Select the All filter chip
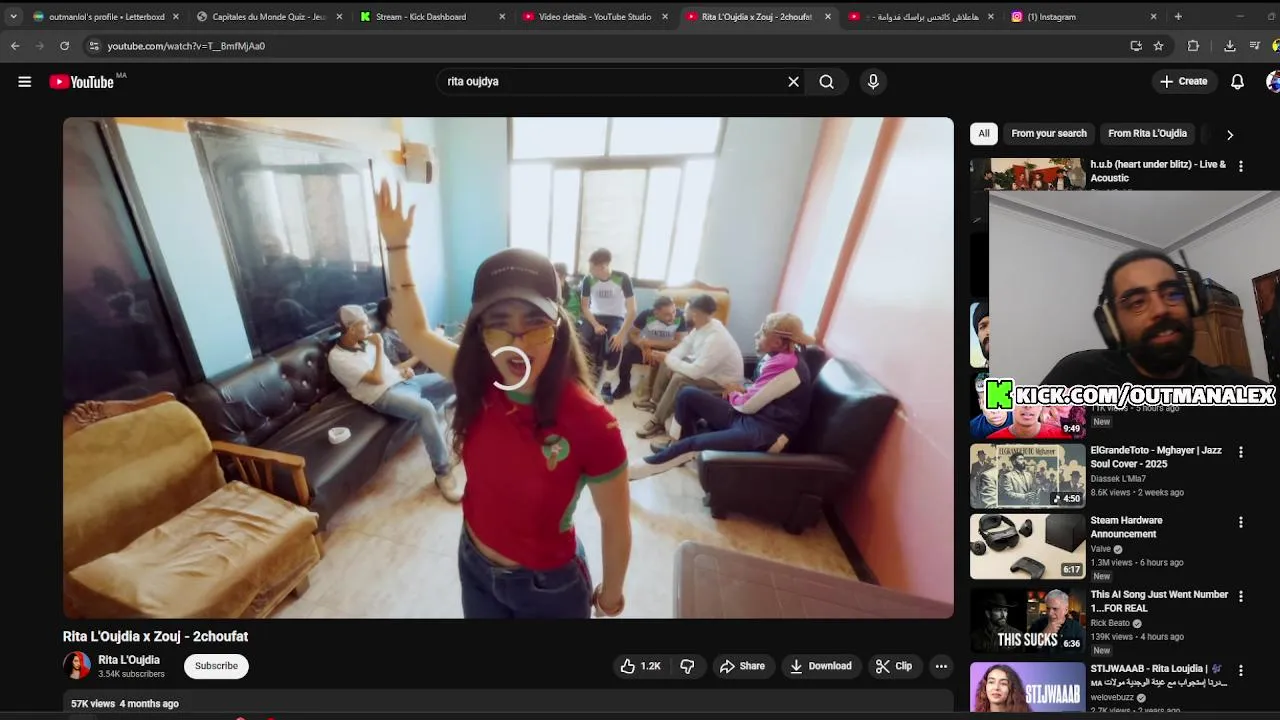This screenshot has width=1280, height=720. coord(984,134)
